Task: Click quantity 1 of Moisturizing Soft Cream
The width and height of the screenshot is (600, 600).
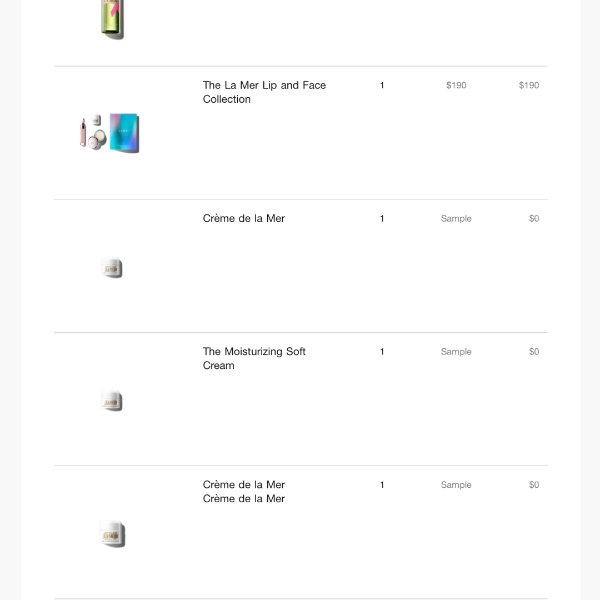Action: [382, 351]
